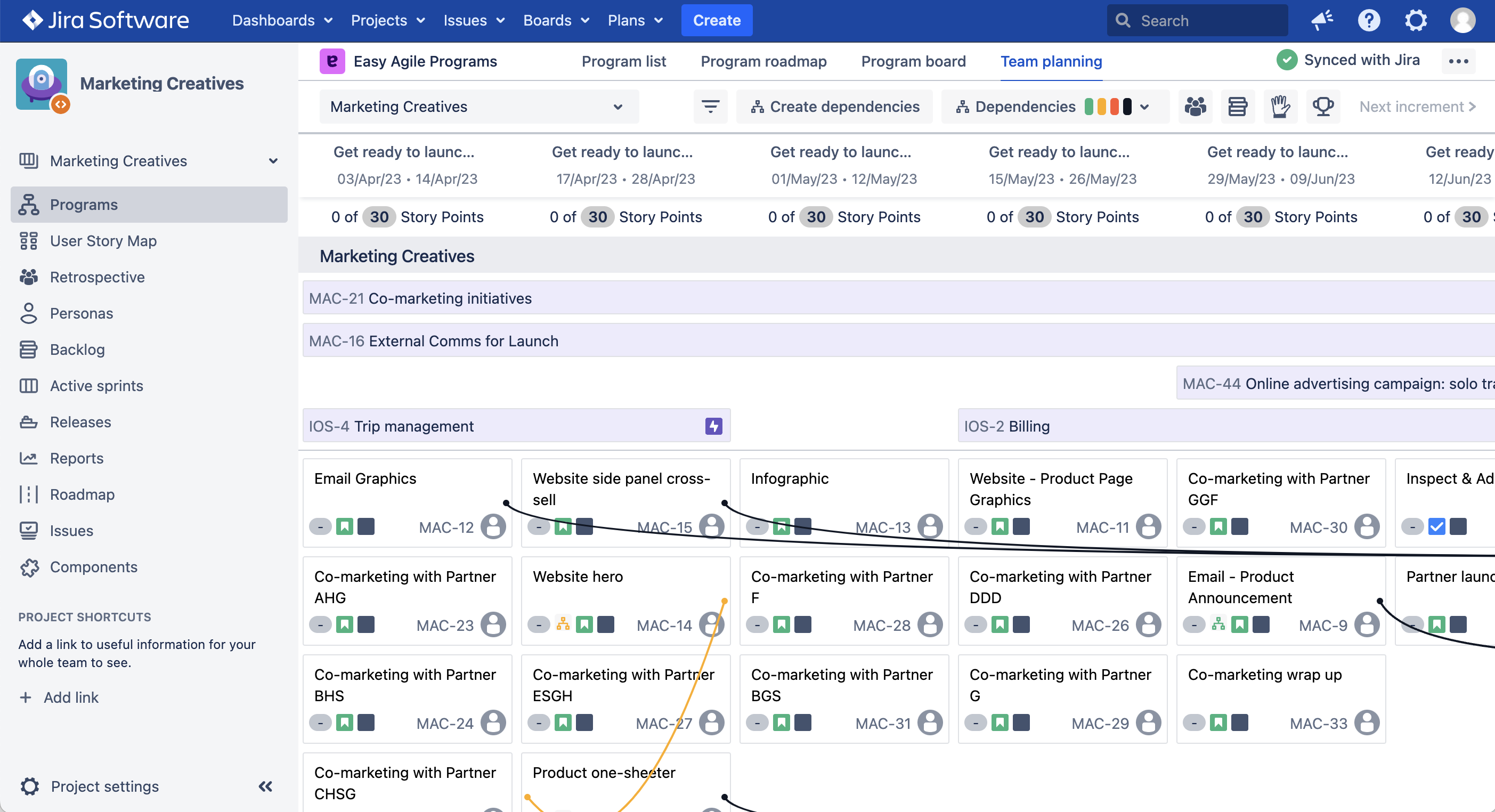This screenshot has width=1495, height=812.
Task: Open the team members people icon
Action: [1195, 106]
